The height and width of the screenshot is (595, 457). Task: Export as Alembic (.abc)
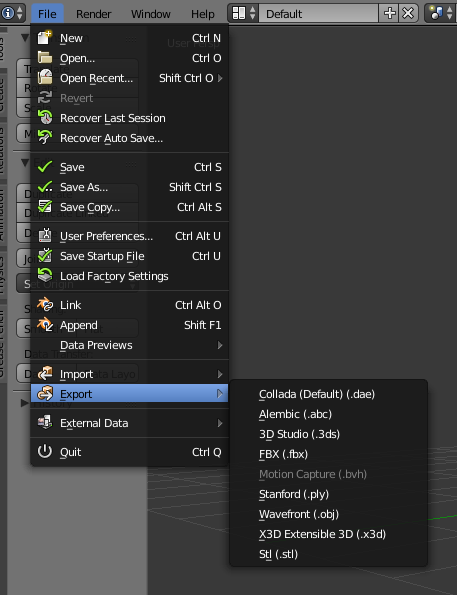coord(328,414)
